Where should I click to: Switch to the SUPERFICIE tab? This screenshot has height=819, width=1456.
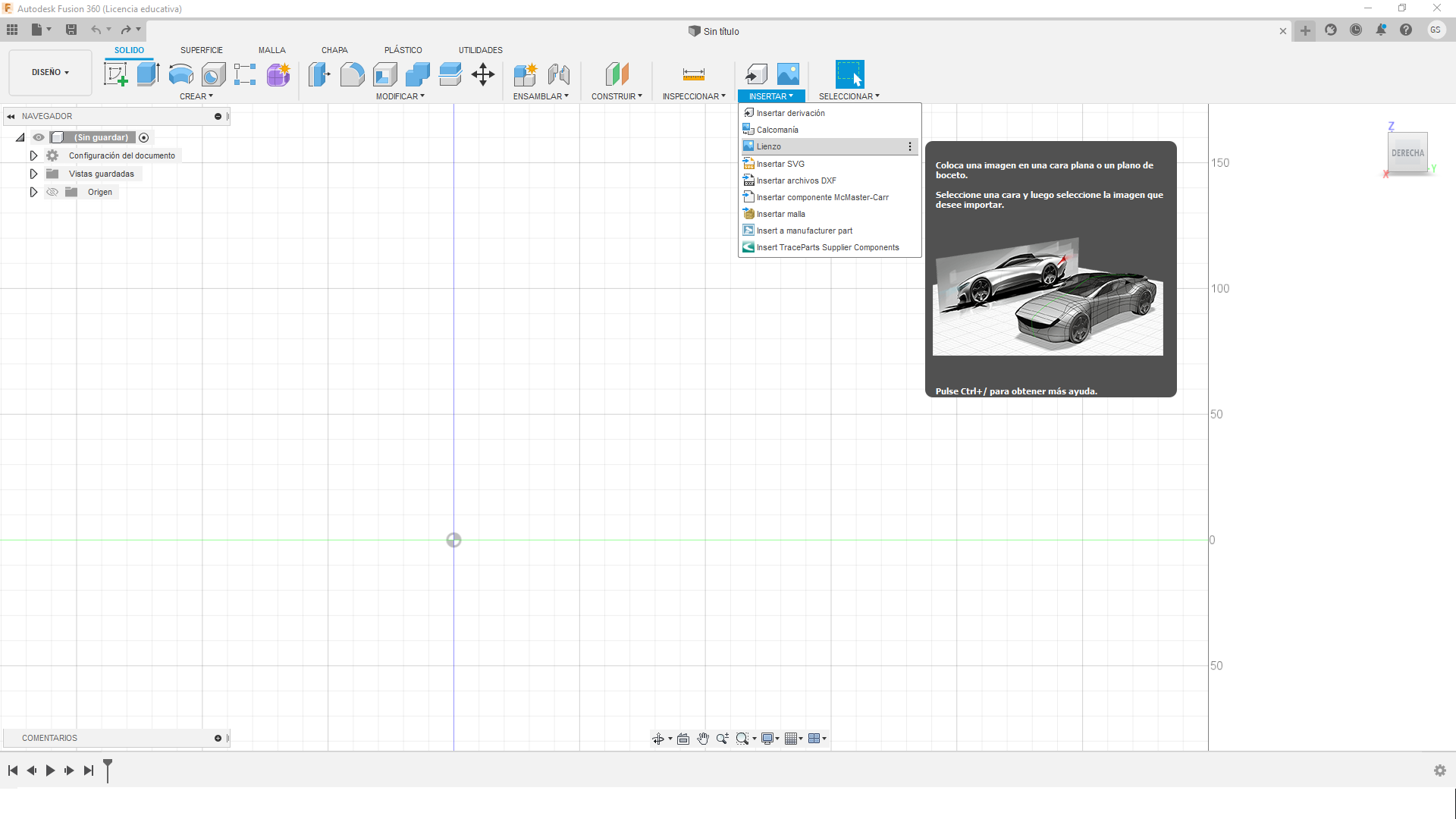tap(201, 50)
